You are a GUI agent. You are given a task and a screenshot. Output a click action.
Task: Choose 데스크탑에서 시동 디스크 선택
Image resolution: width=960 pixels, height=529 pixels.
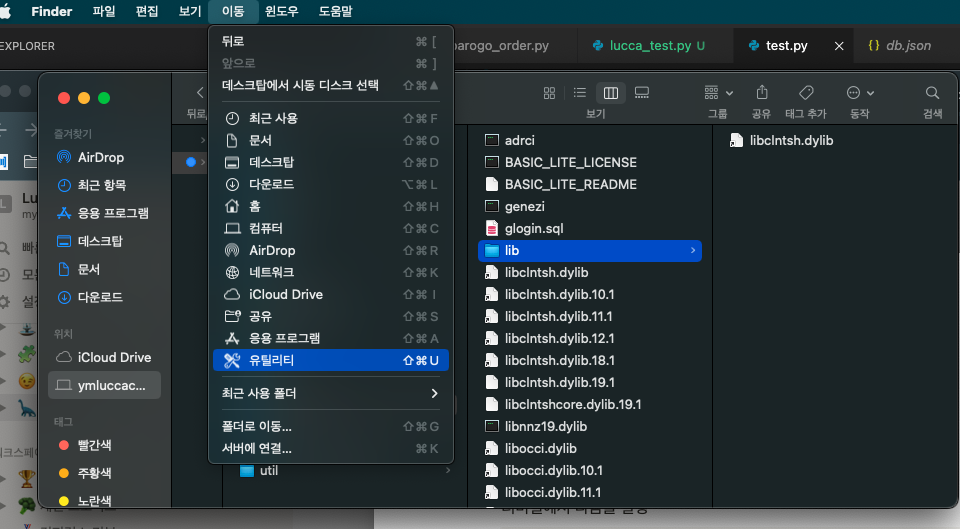331,85
